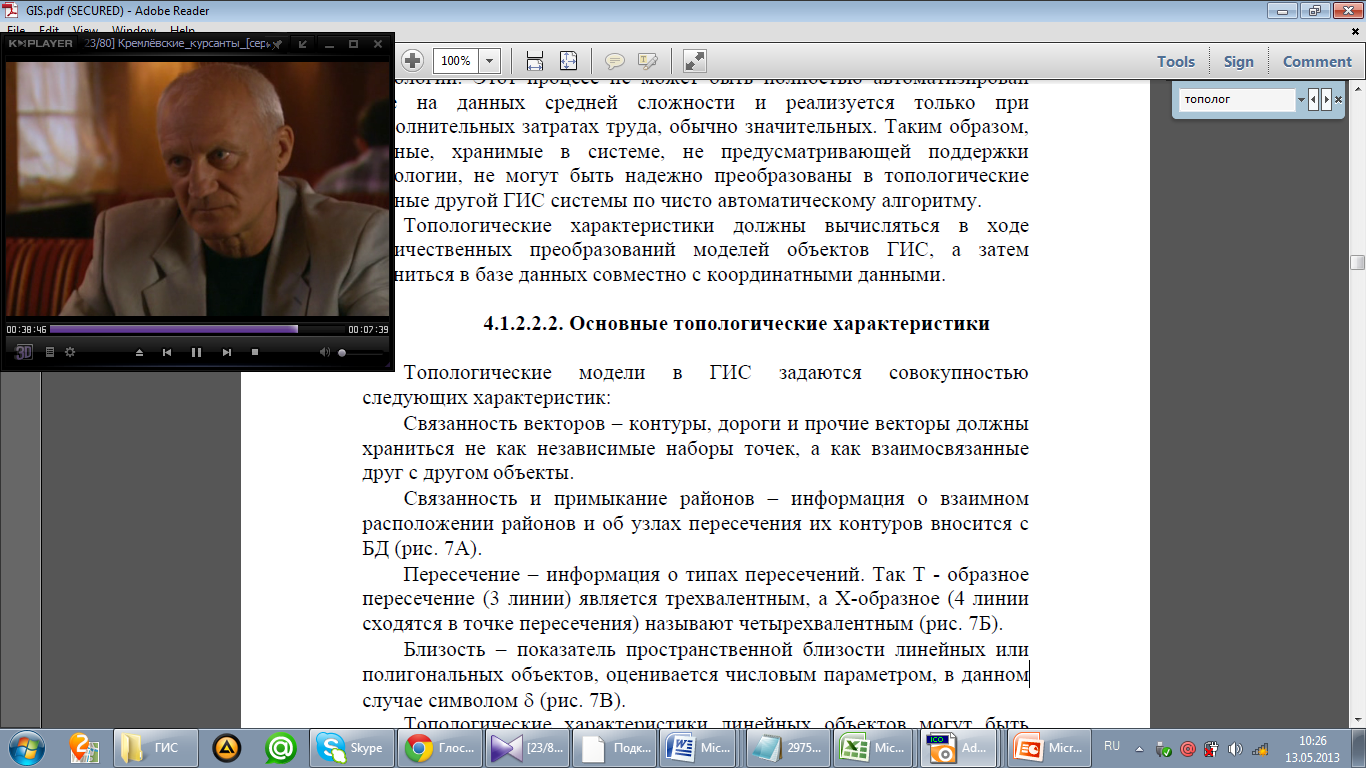Click heading 4.1.2.2.2. Основные топологические характеристики

coord(737,324)
